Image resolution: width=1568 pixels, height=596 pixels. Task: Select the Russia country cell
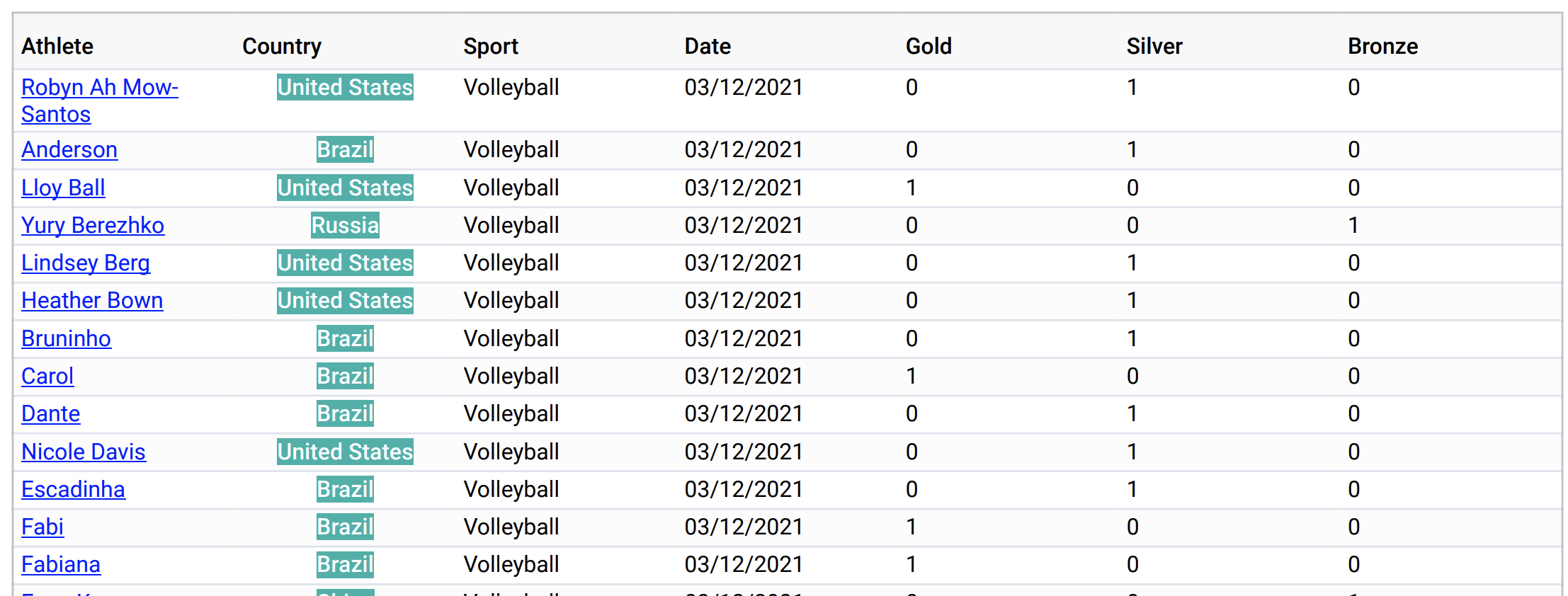(x=345, y=225)
